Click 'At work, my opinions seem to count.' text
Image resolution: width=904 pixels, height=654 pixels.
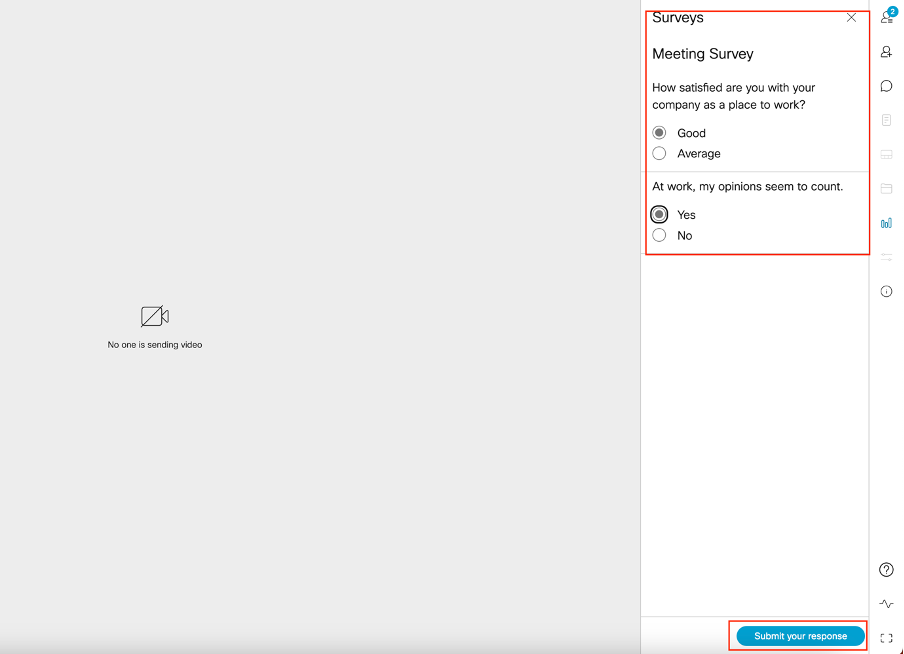point(748,186)
